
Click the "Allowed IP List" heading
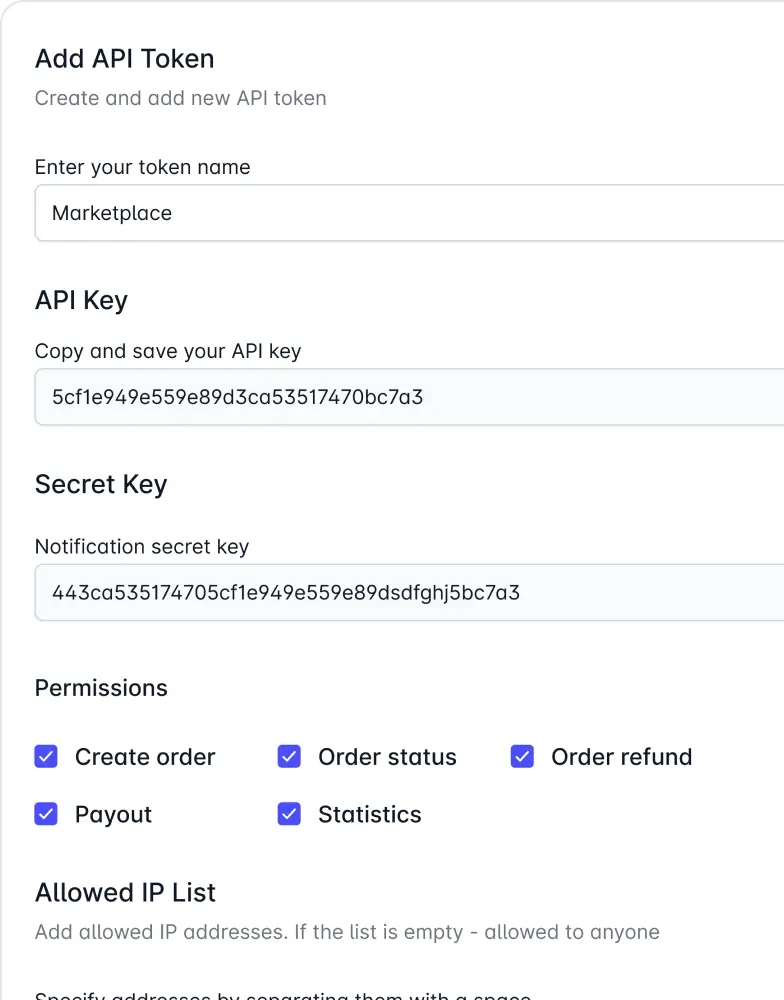click(x=125, y=892)
